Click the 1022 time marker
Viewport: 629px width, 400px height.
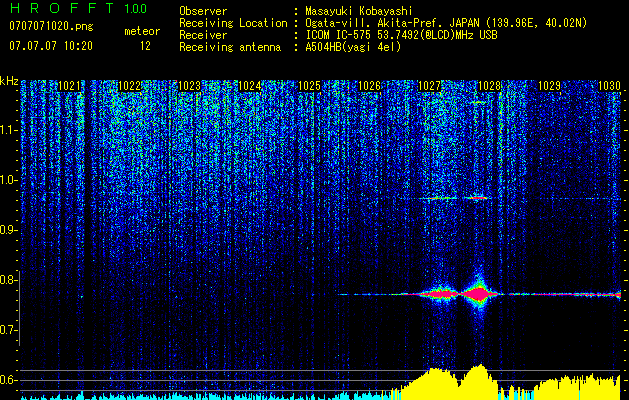pos(130,86)
